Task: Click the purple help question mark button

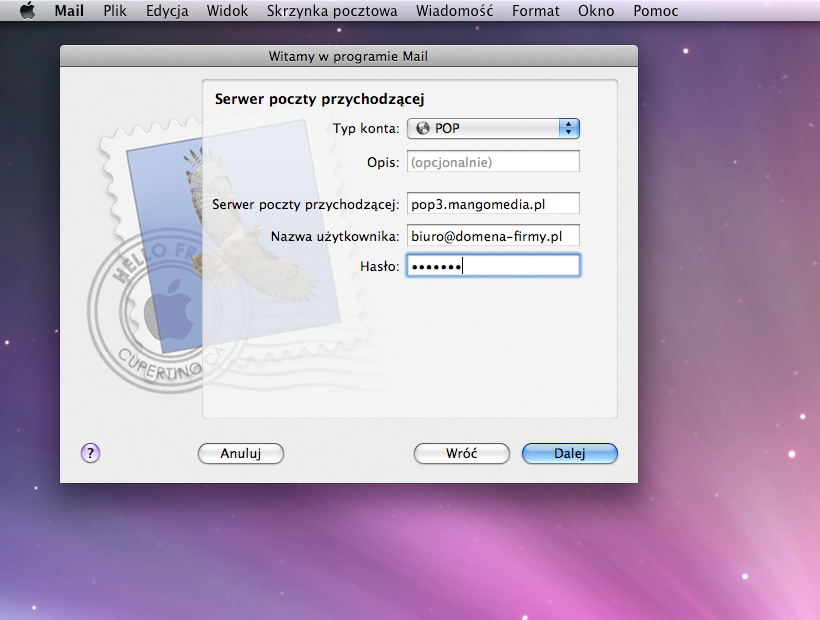Action: coord(90,453)
